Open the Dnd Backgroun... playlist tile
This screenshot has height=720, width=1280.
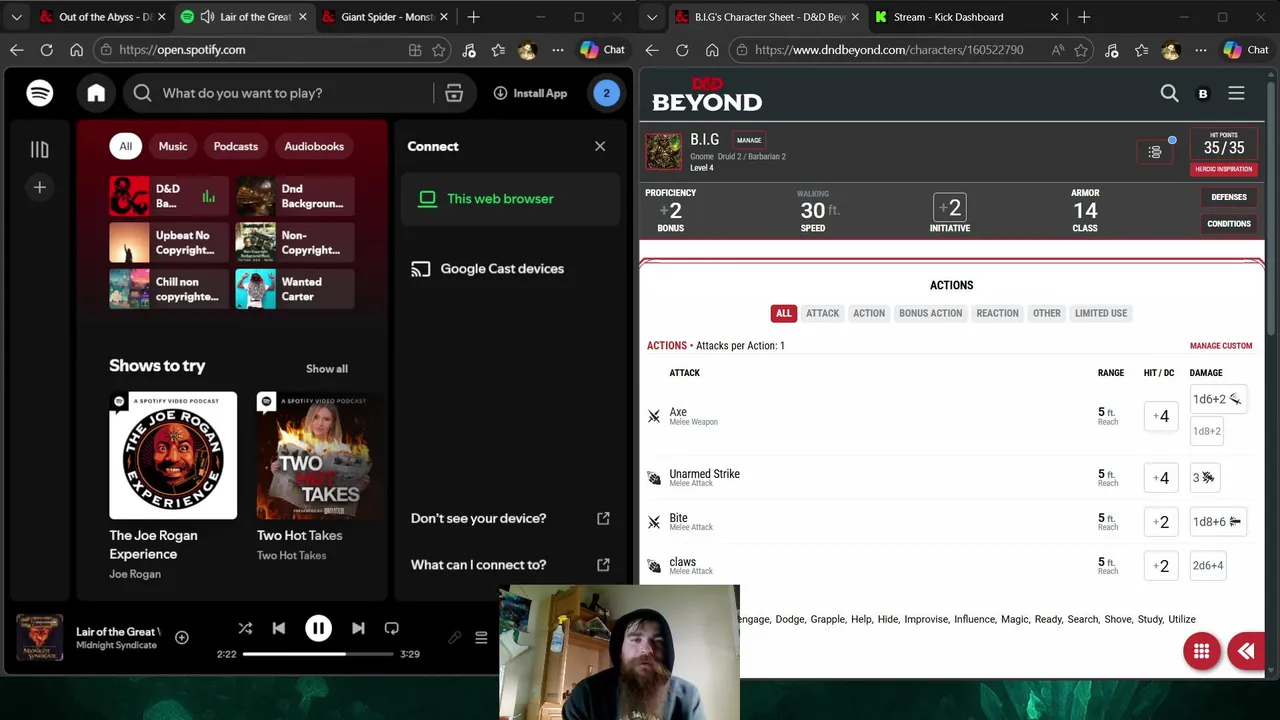click(295, 196)
